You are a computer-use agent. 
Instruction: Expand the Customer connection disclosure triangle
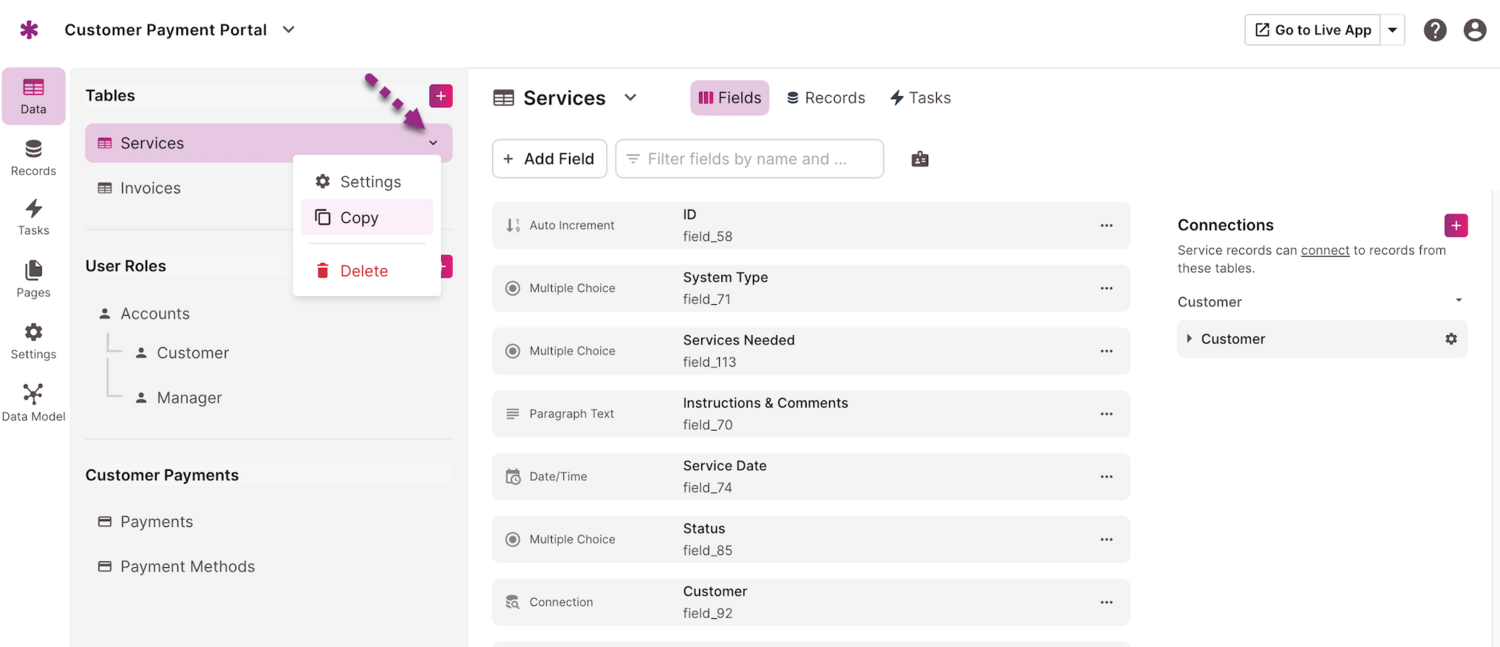(1189, 339)
